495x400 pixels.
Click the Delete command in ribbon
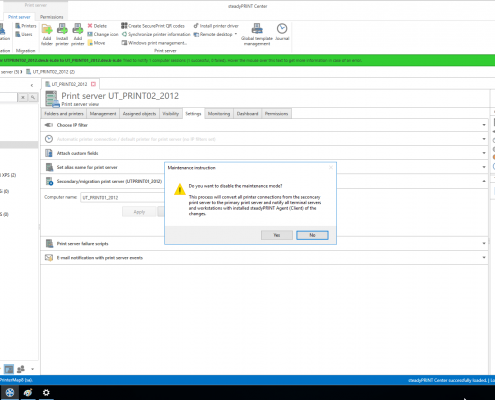tap(97, 26)
